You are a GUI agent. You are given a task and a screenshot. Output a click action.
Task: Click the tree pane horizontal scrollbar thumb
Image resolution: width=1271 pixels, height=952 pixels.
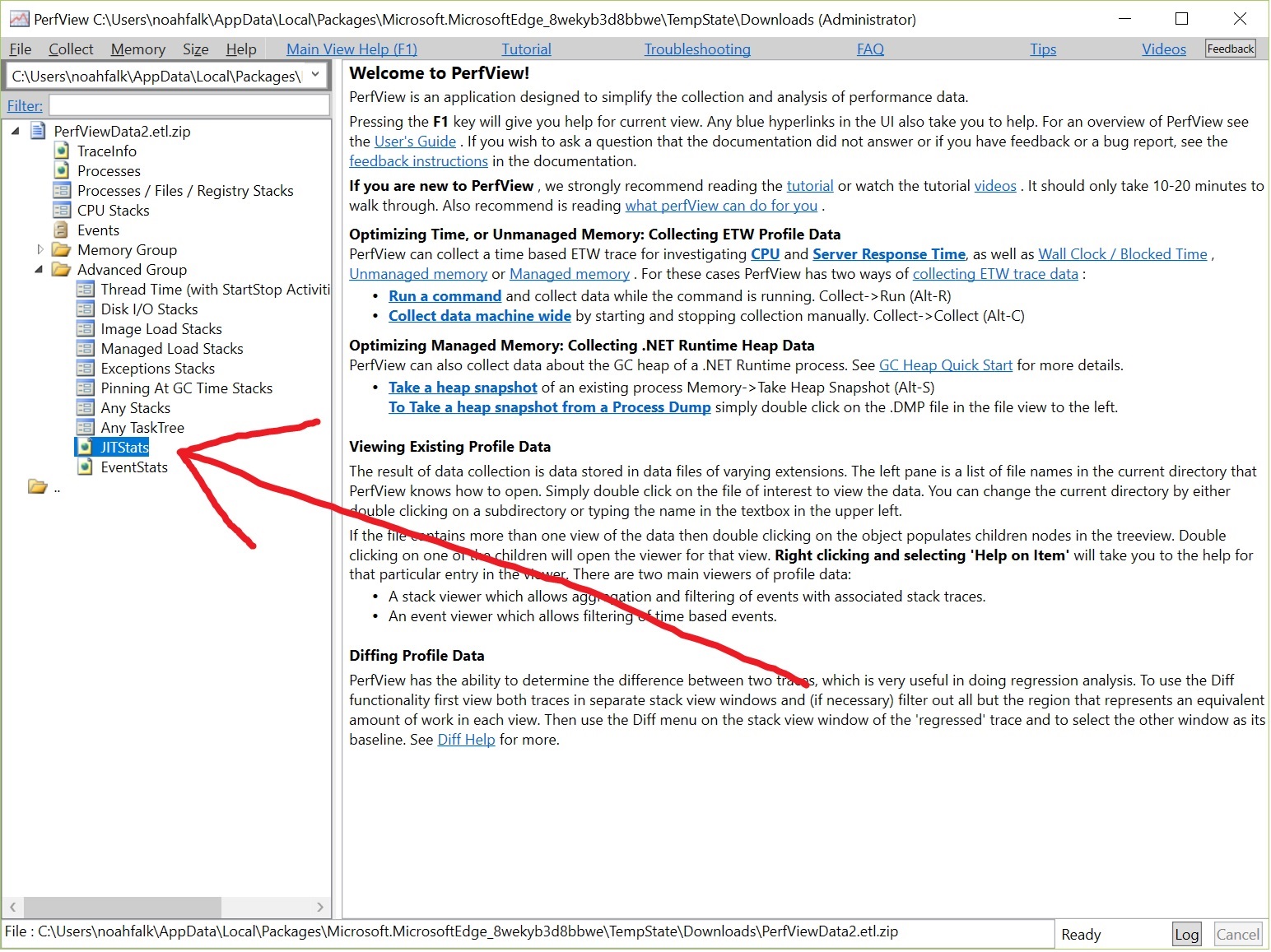(123, 907)
